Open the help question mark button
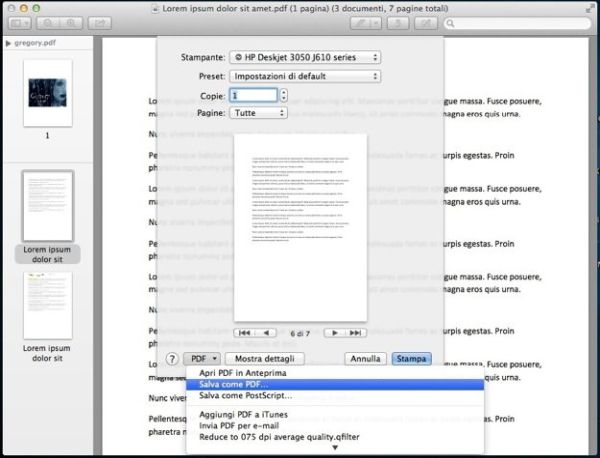 pyautogui.click(x=171, y=358)
